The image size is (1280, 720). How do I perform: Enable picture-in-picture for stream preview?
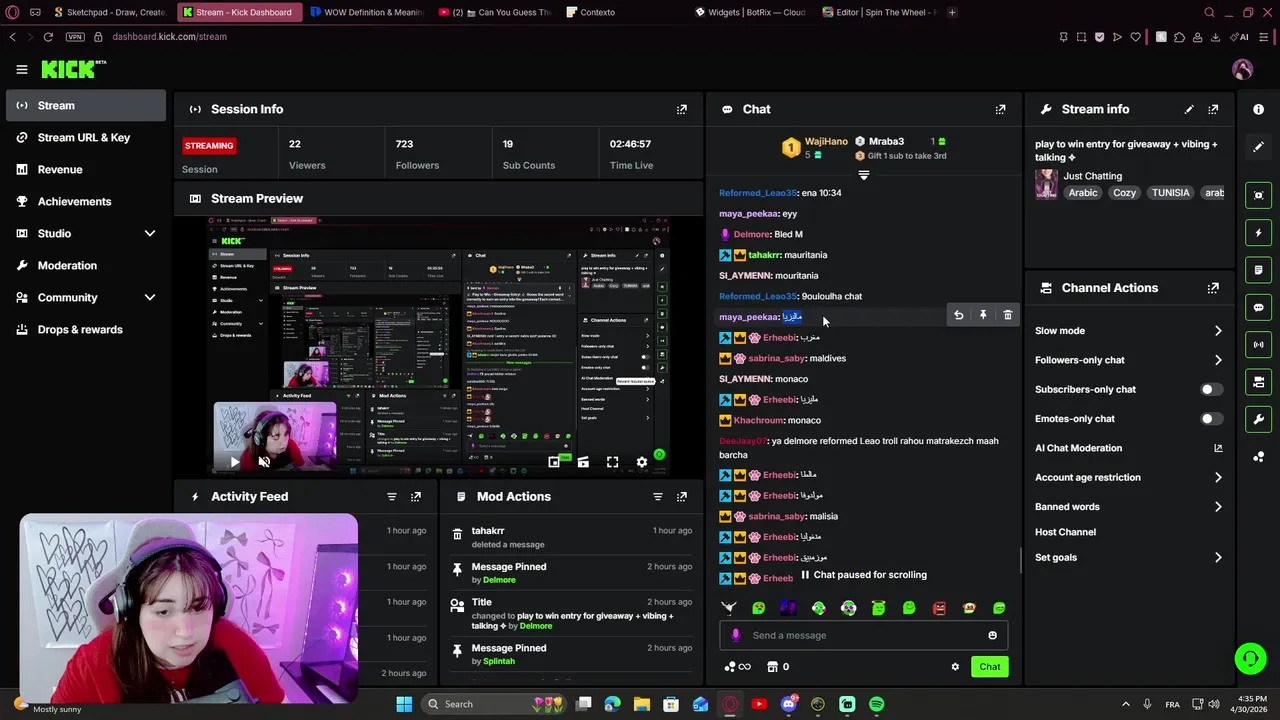[x=554, y=462]
